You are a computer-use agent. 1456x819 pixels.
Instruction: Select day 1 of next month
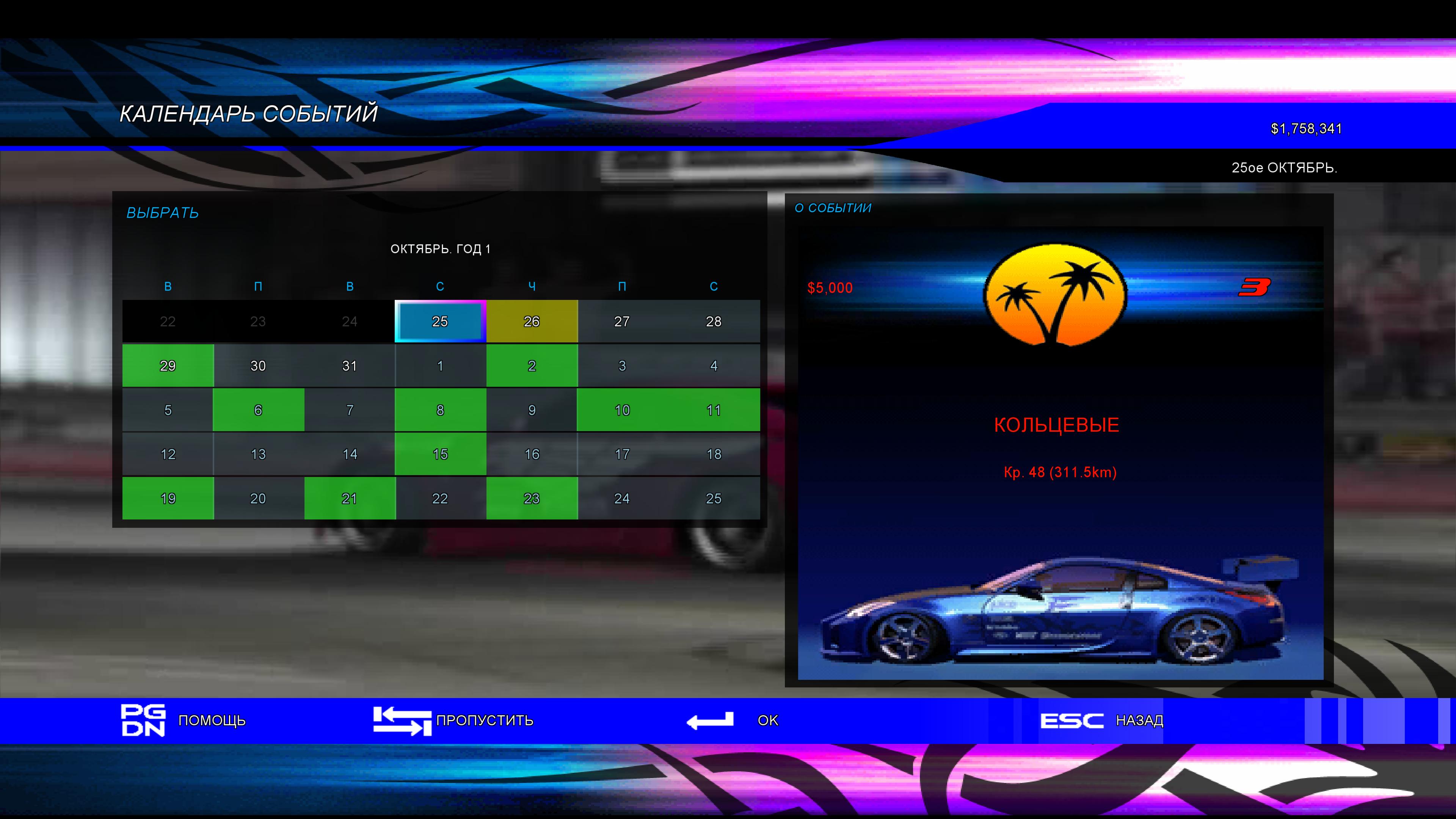(x=440, y=366)
